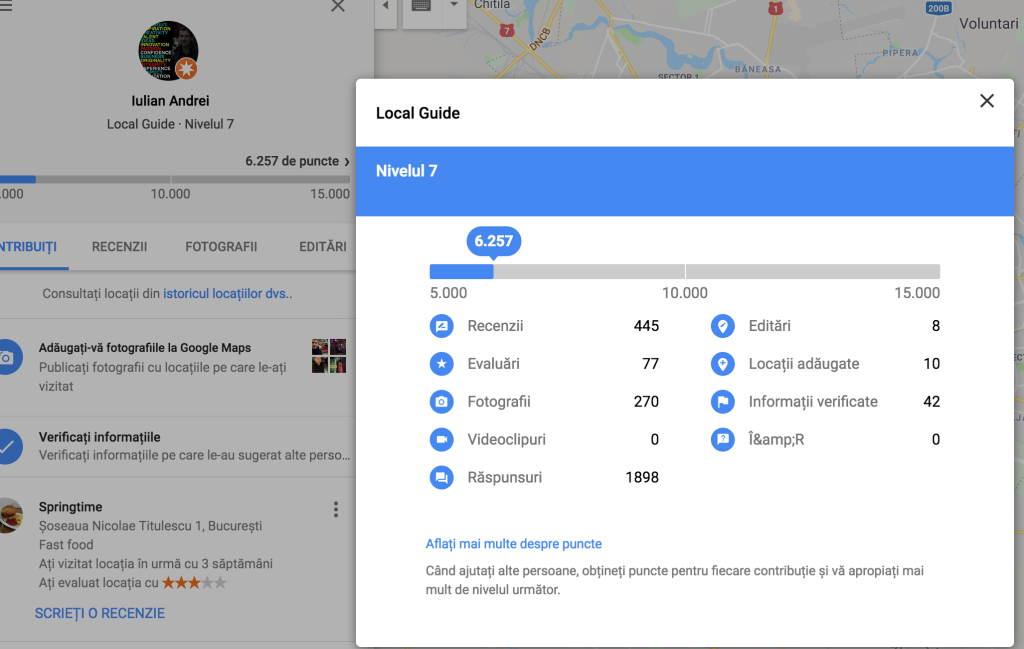Open the input tools dropdown arrow
The width and height of the screenshot is (1024, 649).
tap(454, 6)
